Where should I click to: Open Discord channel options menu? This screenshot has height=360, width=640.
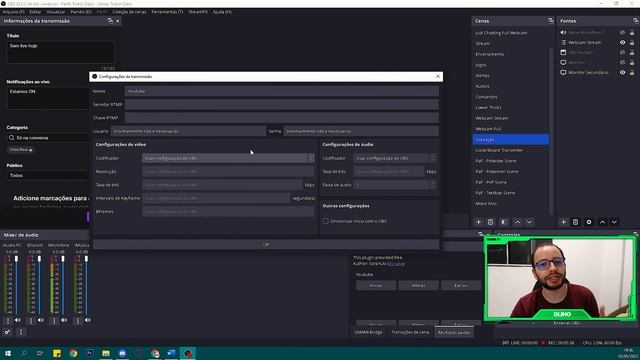pos(31,321)
